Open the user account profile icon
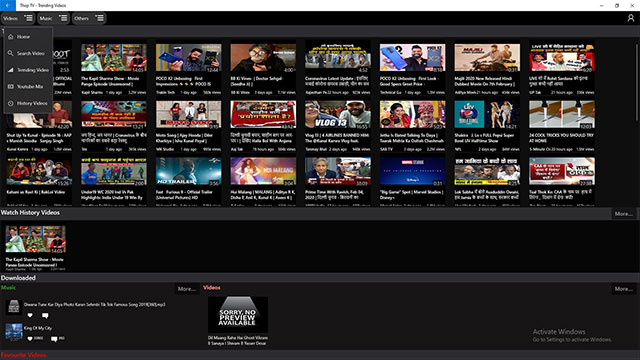The image size is (640, 360). click(631, 18)
